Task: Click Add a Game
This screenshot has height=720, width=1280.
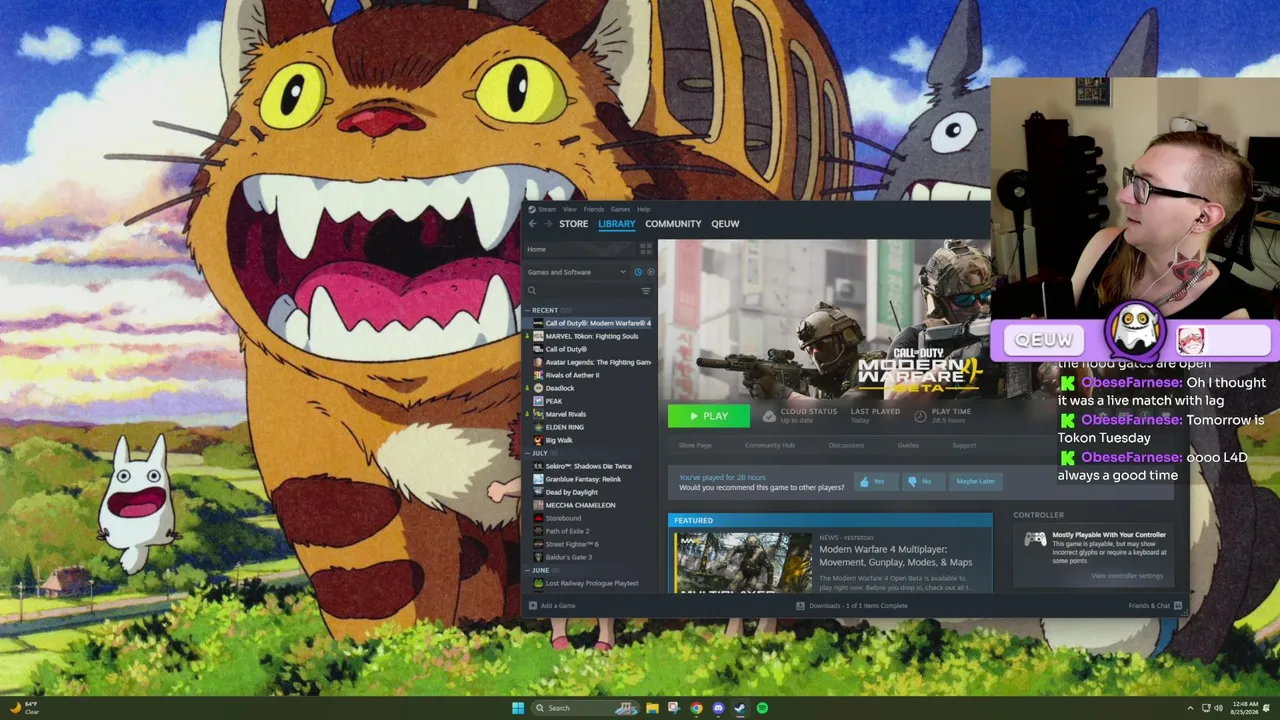Action: point(552,606)
